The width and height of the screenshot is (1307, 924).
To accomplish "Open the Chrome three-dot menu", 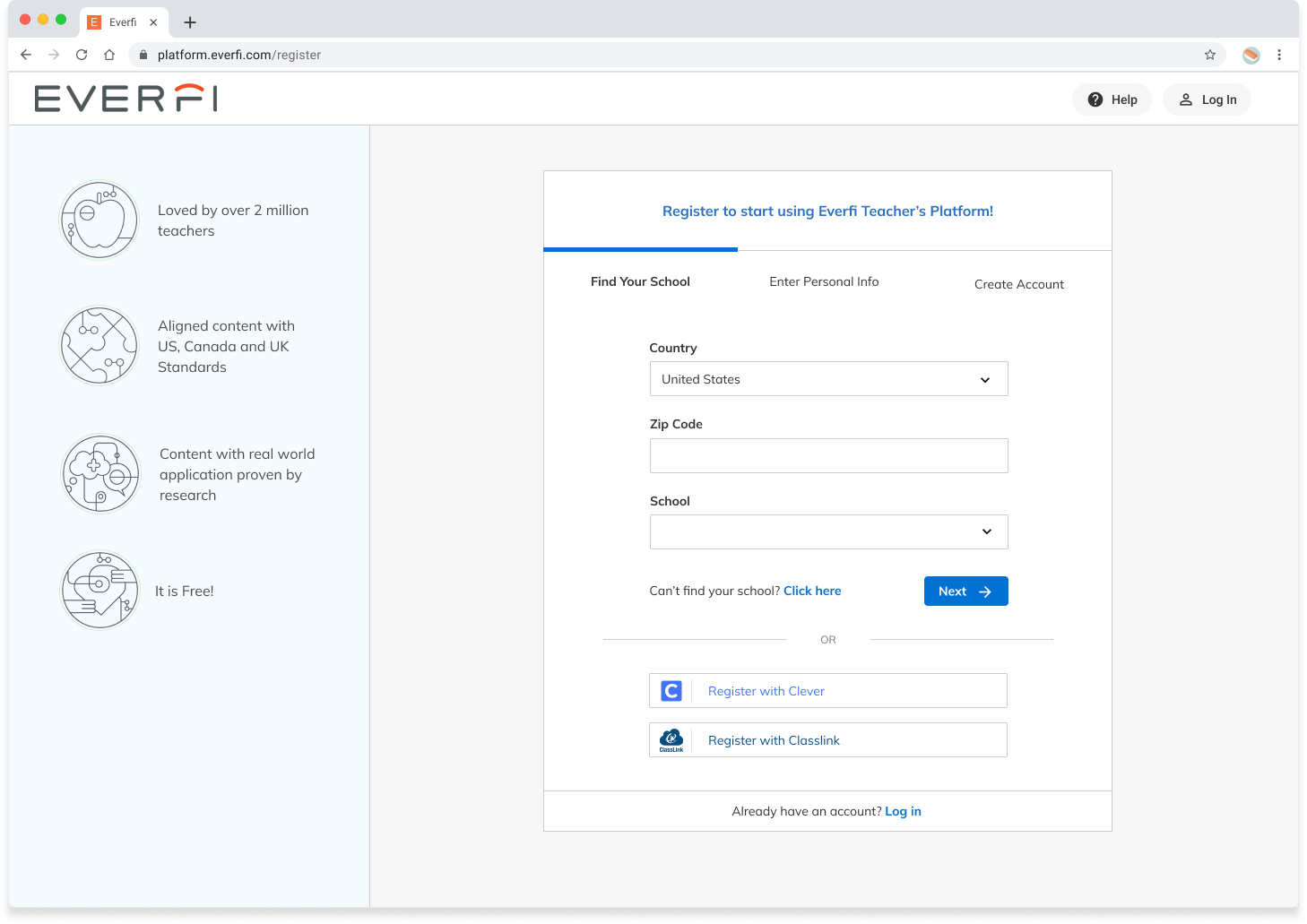I will pyautogui.click(x=1279, y=55).
